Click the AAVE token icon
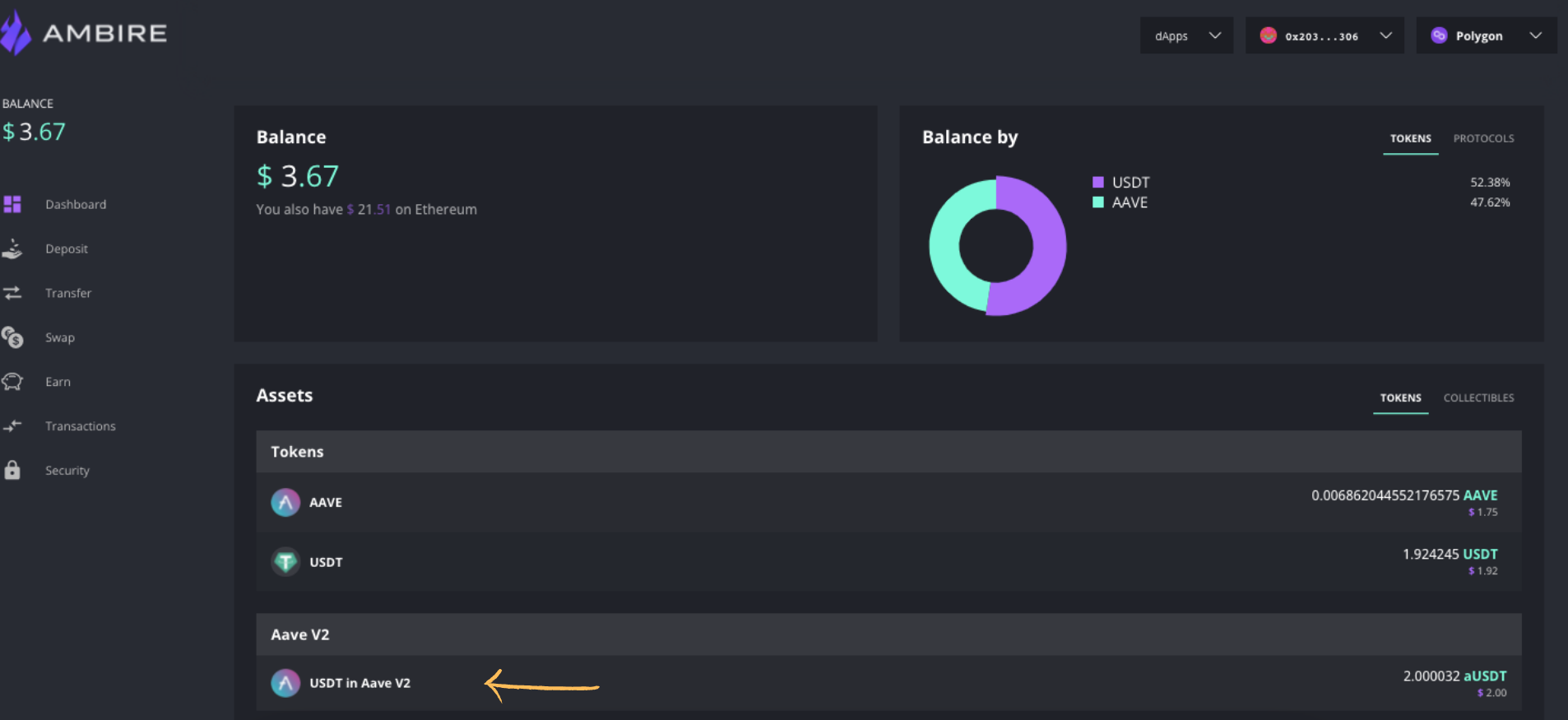 pyautogui.click(x=285, y=502)
